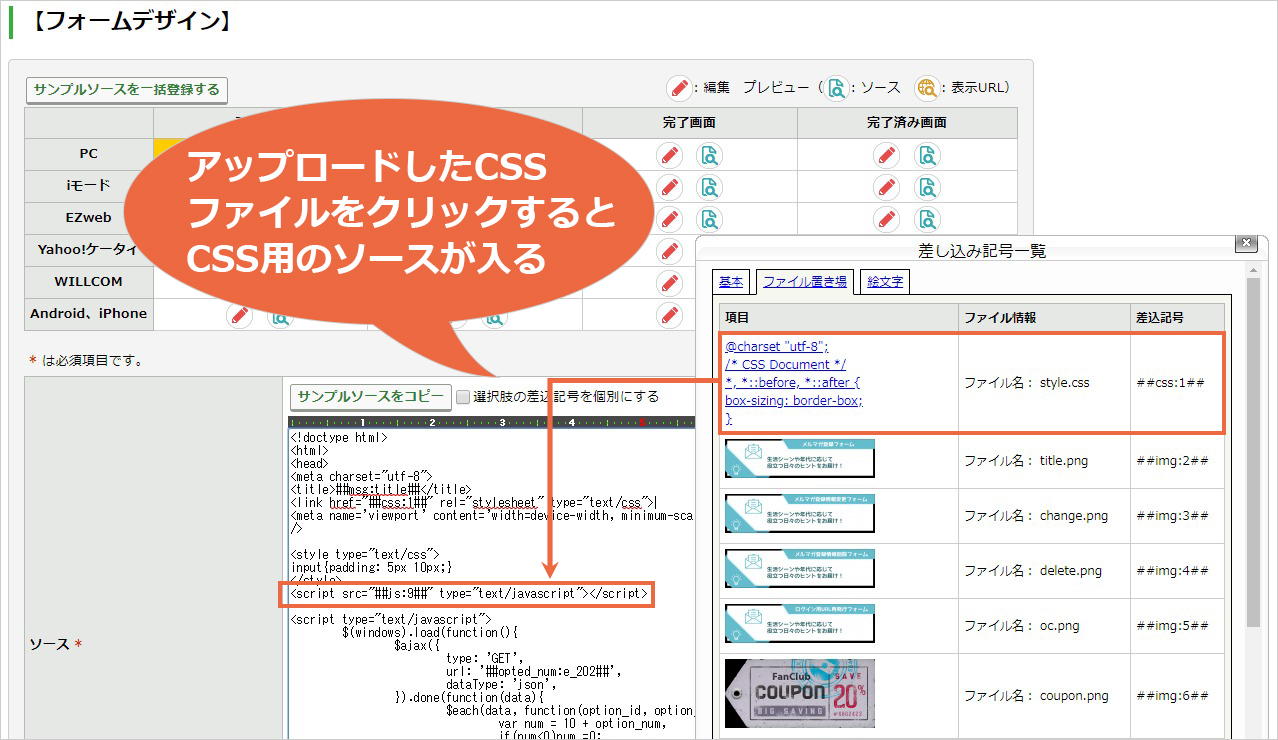
Task: Click the '##img:4##' insertion code
Action: pos(1173,570)
